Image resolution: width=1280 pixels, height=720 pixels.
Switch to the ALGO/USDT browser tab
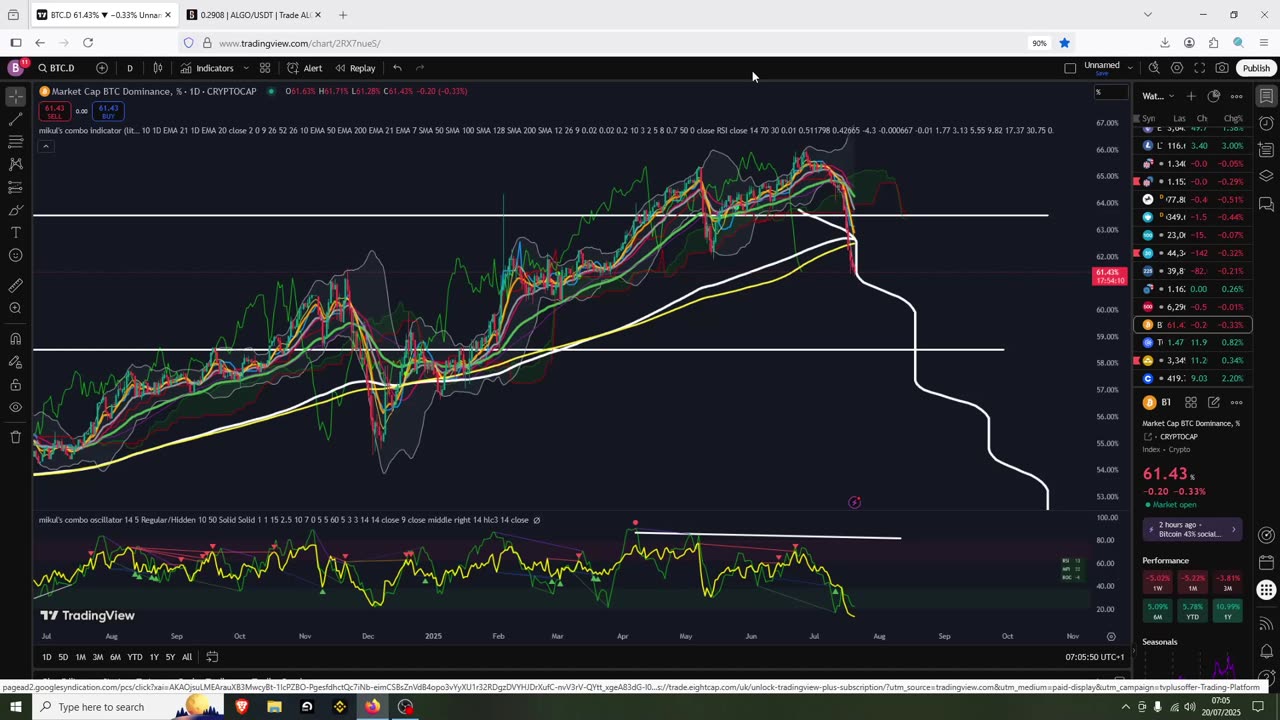point(253,15)
